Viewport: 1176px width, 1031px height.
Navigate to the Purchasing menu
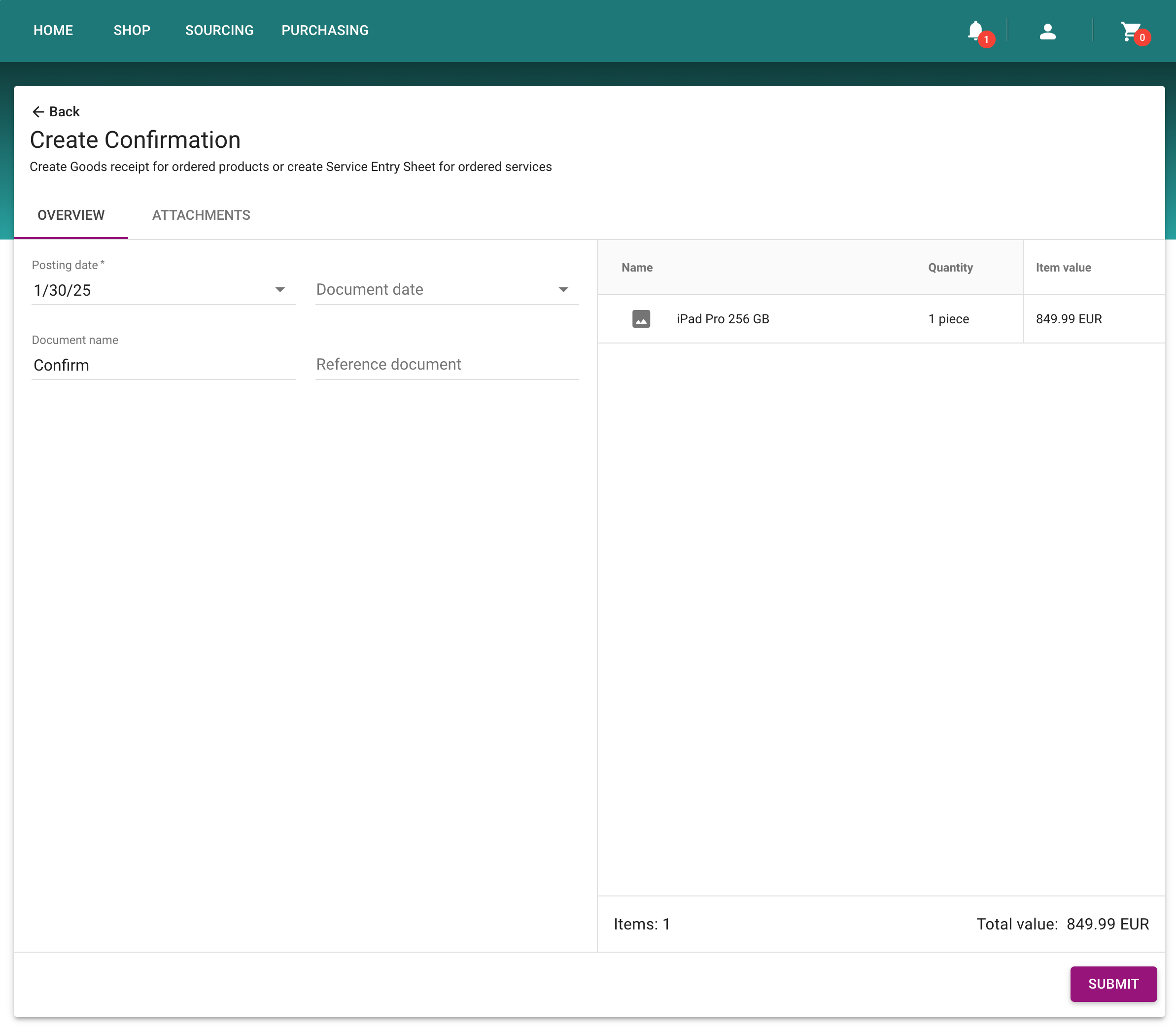(x=324, y=31)
